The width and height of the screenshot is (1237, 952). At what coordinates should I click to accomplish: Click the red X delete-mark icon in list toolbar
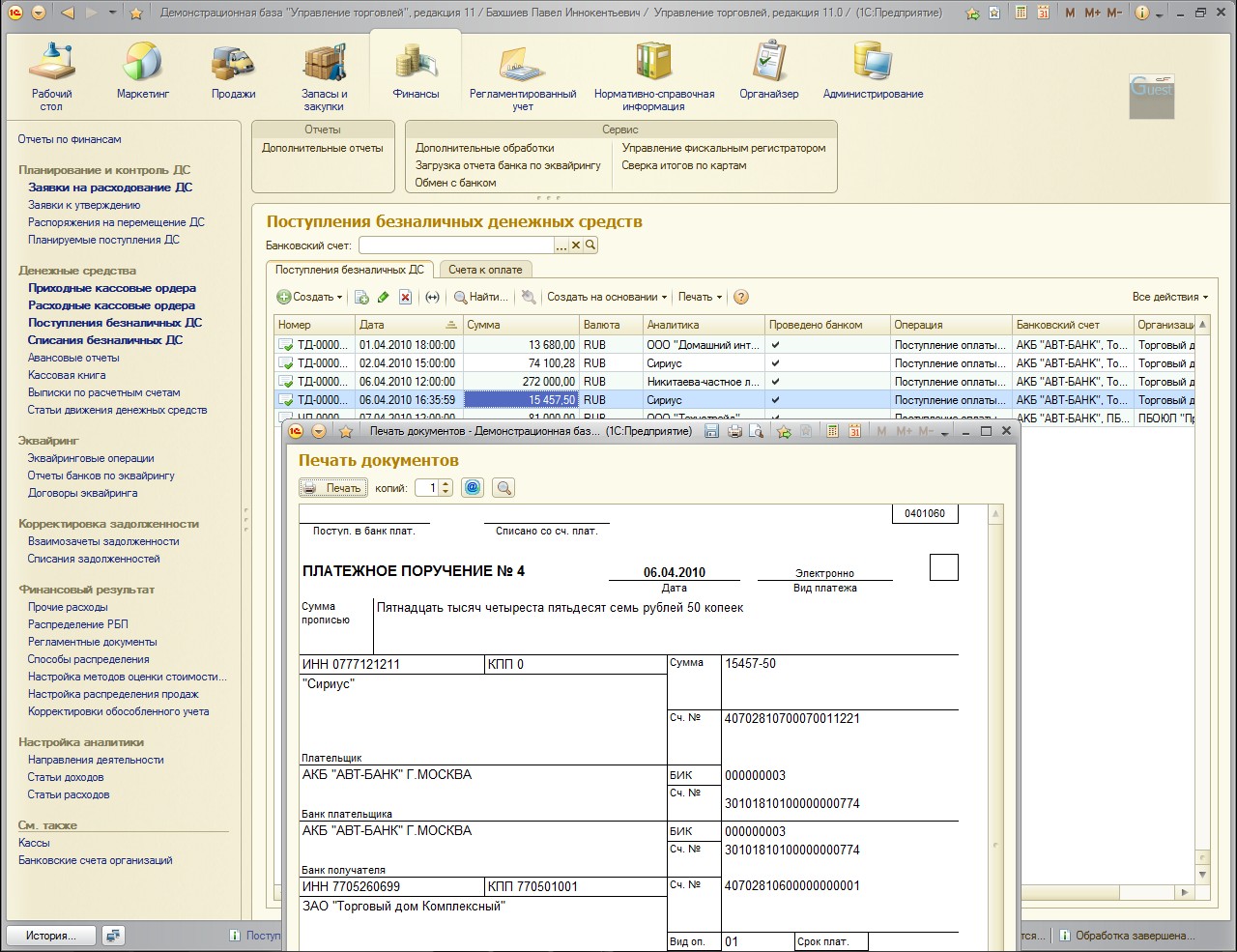tap(406, 298)
